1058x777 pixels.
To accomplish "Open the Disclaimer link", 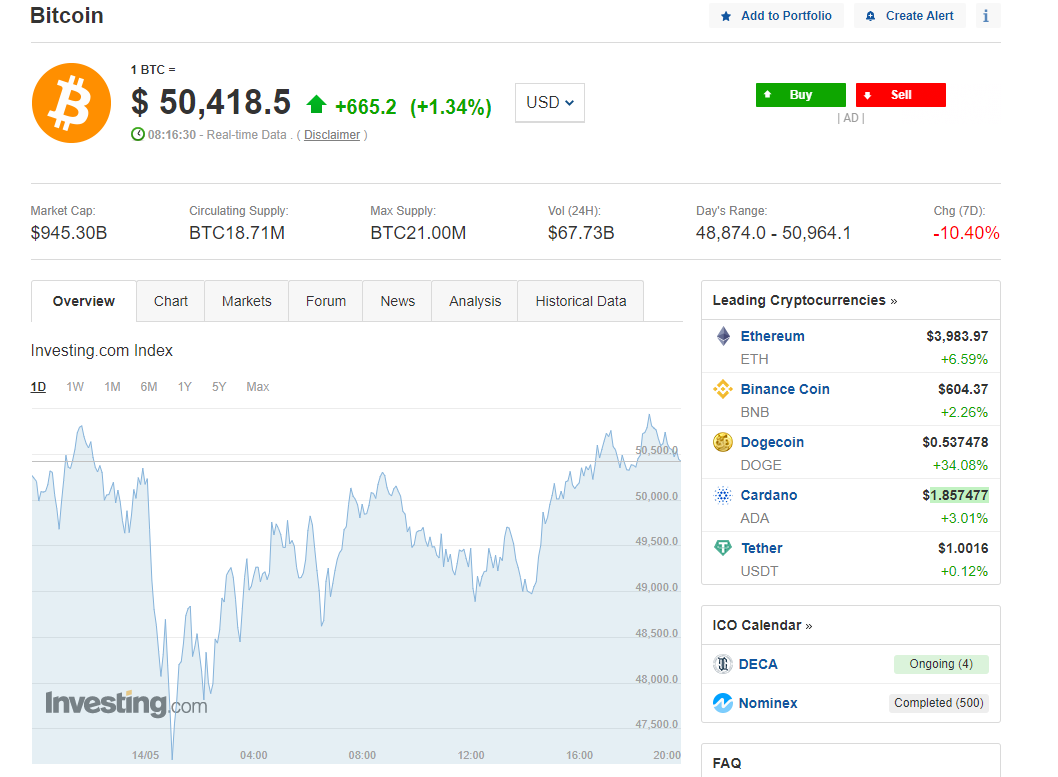I will [x=332, y=135].
